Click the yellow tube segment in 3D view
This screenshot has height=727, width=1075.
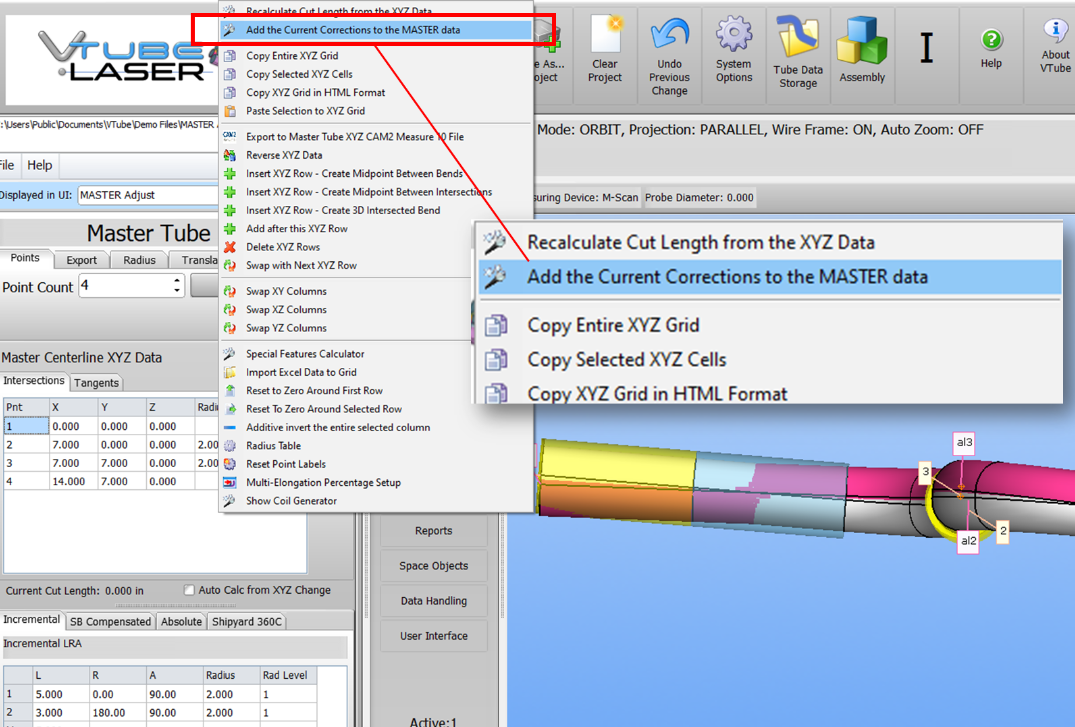(x=617, y=463)
